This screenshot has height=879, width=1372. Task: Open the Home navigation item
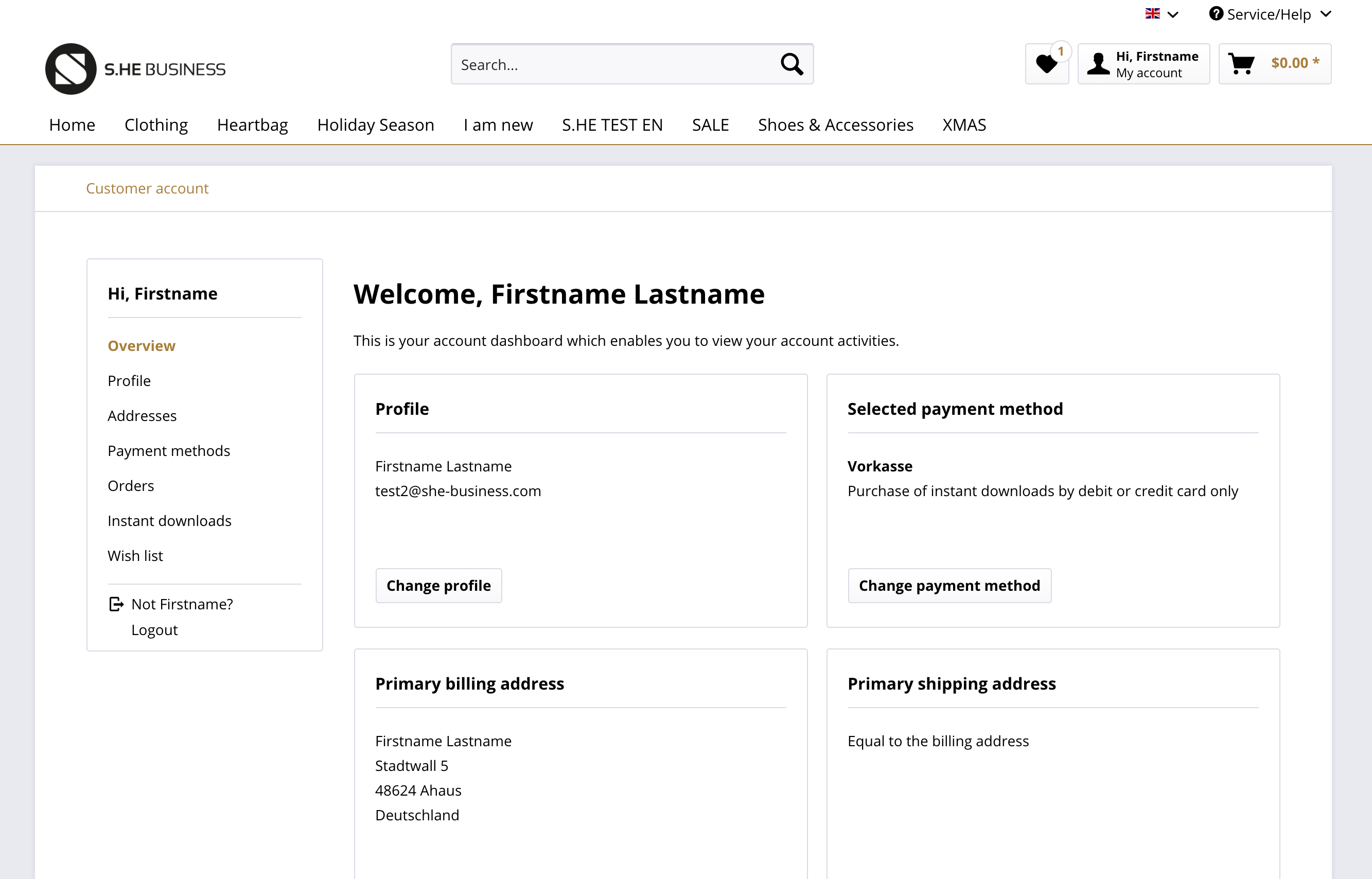(72, 125)
